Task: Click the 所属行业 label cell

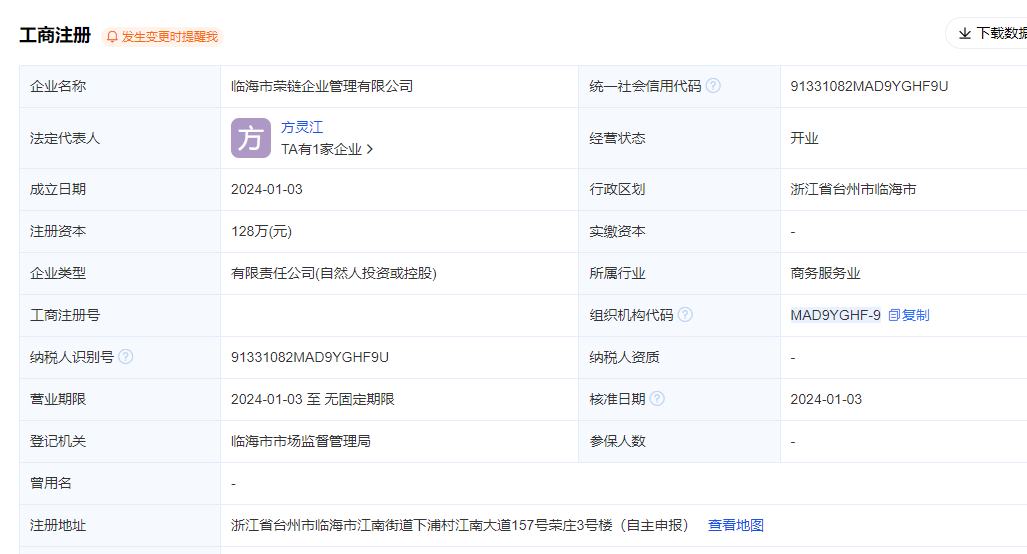Action: click(679, 273)
